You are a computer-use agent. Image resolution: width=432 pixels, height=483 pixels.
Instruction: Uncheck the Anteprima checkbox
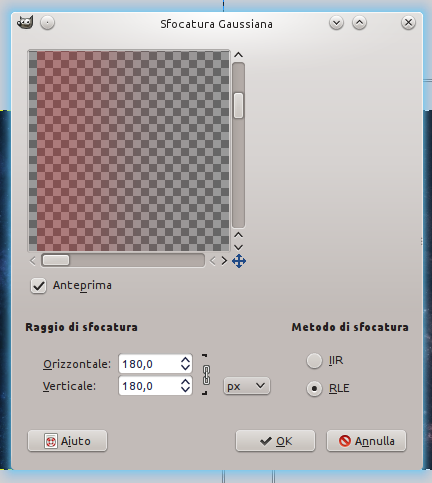[x=38, y=286]
